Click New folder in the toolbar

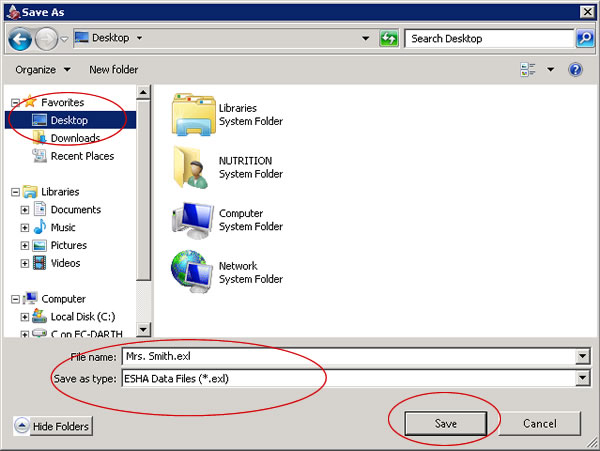(x=113, y=70)
